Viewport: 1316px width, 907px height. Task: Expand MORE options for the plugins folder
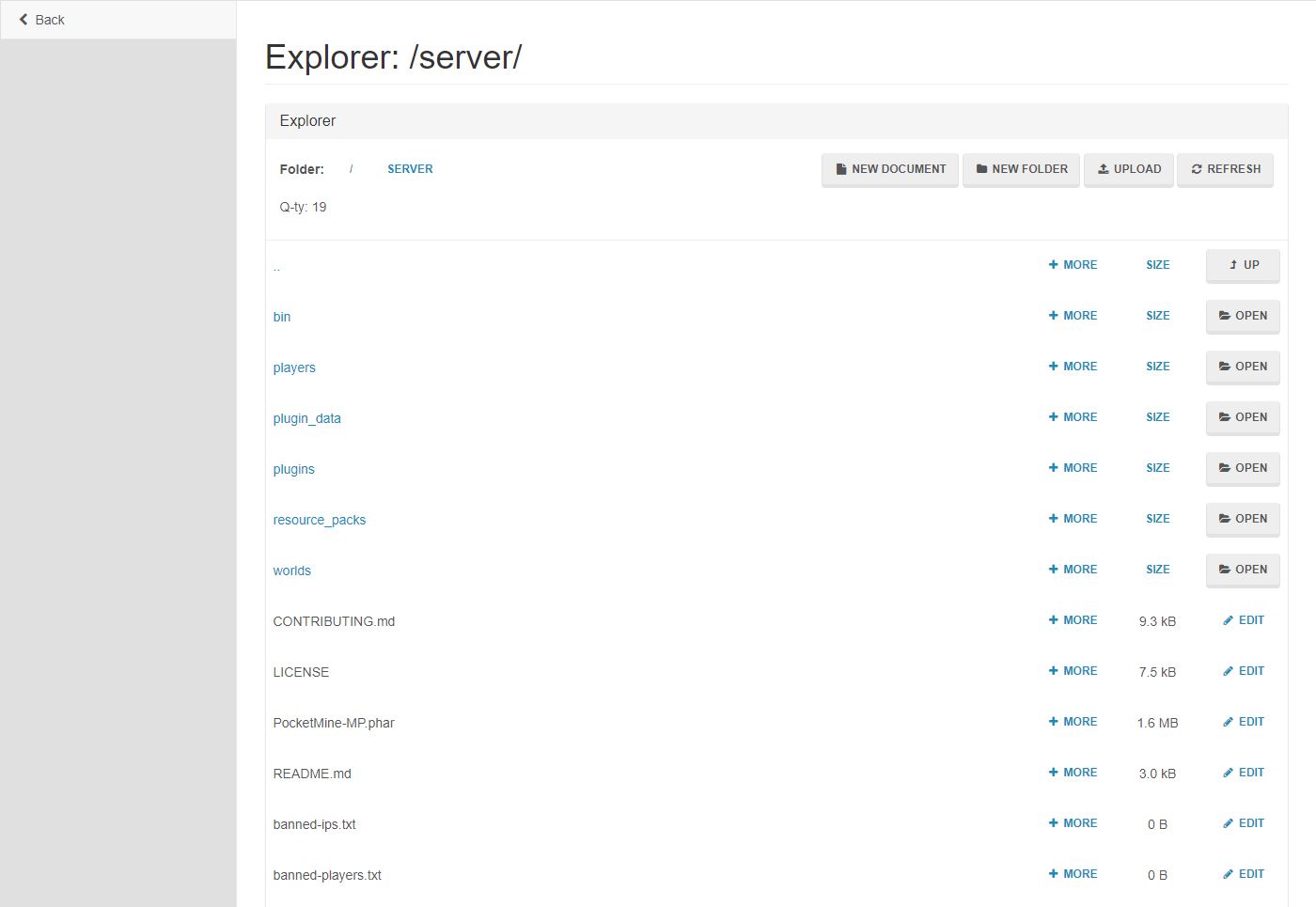pyautogui.click(x=1073, y=467)
